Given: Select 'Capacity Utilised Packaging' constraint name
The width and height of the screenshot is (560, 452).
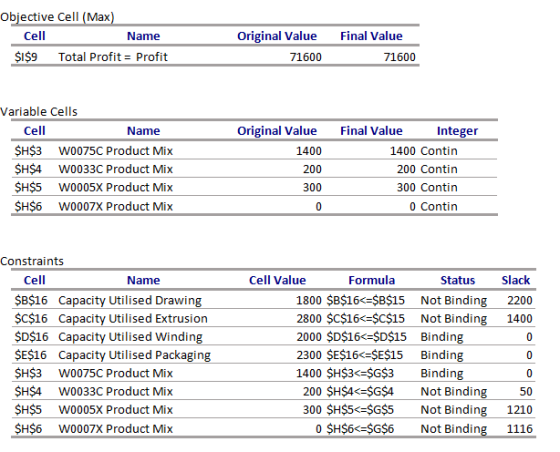Looking at the screenshot, I should [134, 355].
